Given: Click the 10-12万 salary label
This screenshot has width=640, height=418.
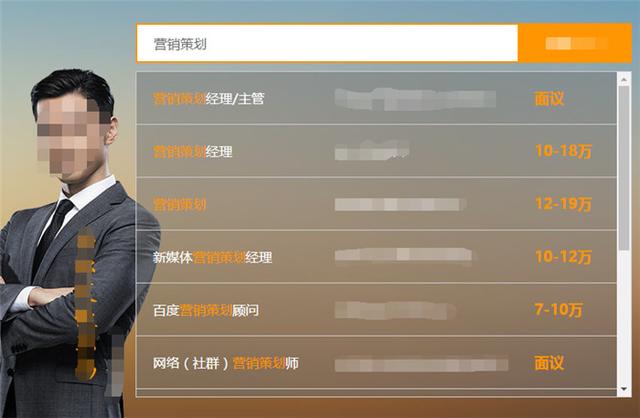Looking at the screenshot, I should tap(563, 257).
